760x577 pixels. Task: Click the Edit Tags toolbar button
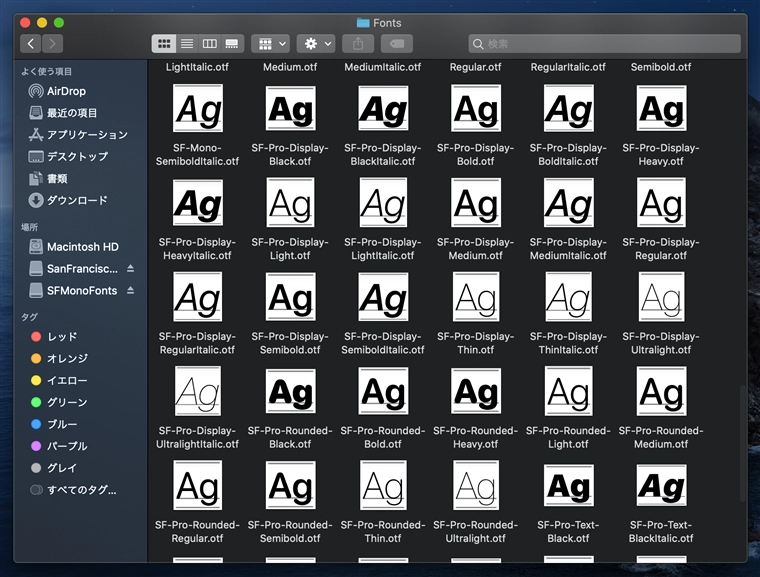[x=396, y=44]
